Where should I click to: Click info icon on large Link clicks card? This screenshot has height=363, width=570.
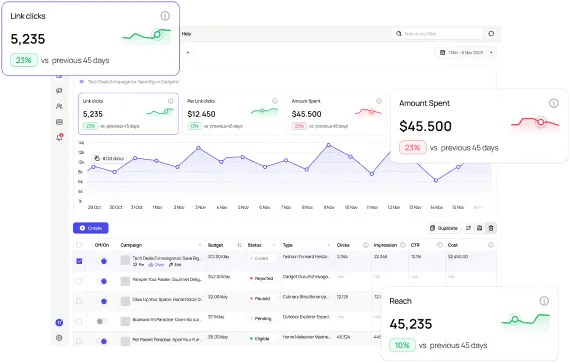click(x=165, y=16)
